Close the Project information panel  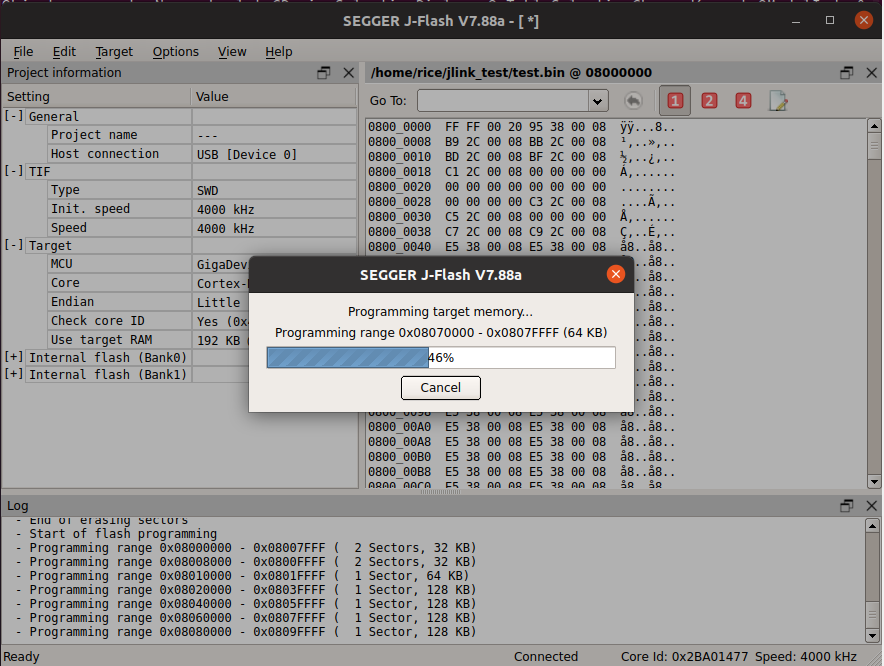click(x=349, y=73)
